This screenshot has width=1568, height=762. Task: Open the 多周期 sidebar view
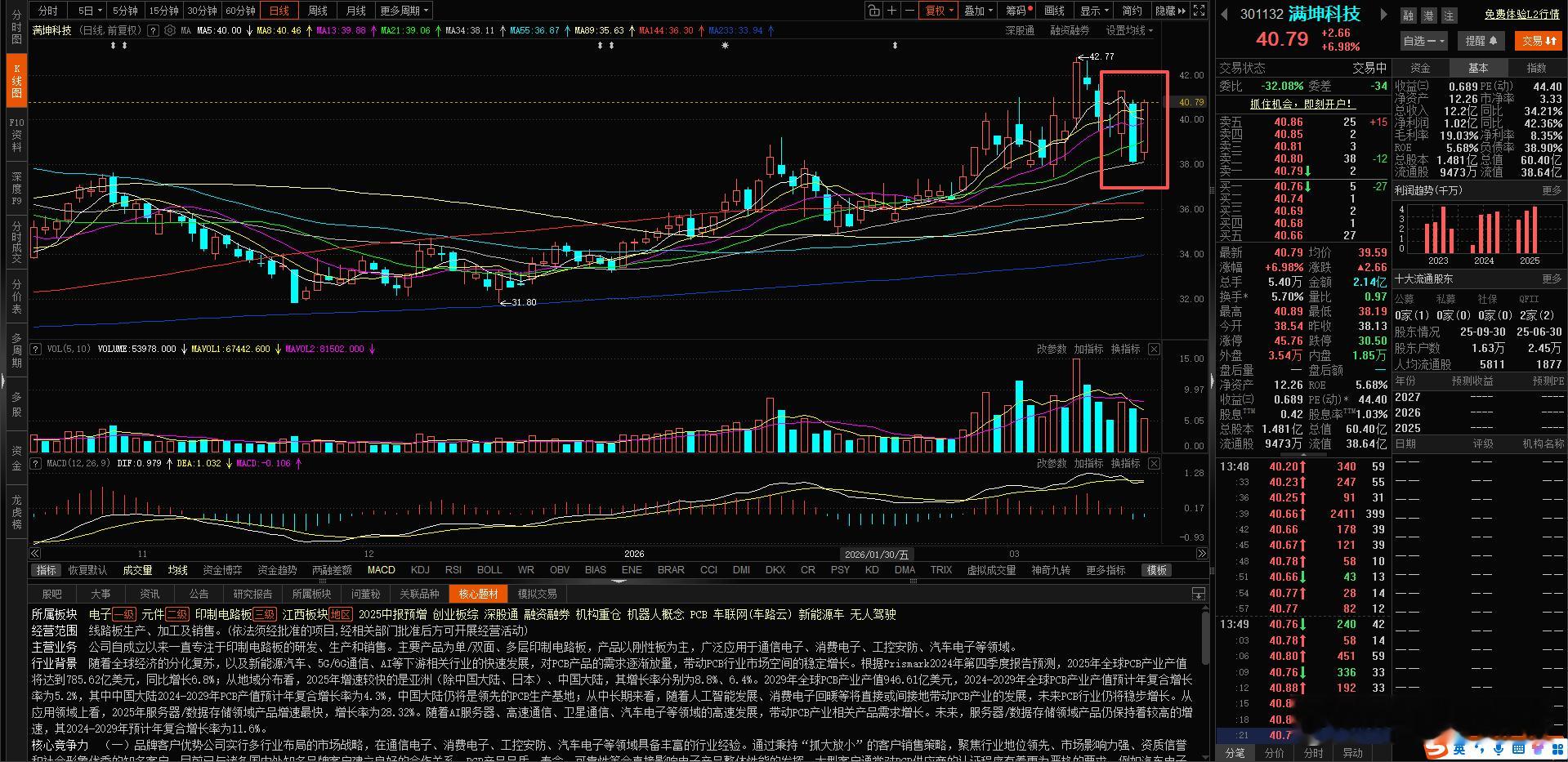point(16,350)
